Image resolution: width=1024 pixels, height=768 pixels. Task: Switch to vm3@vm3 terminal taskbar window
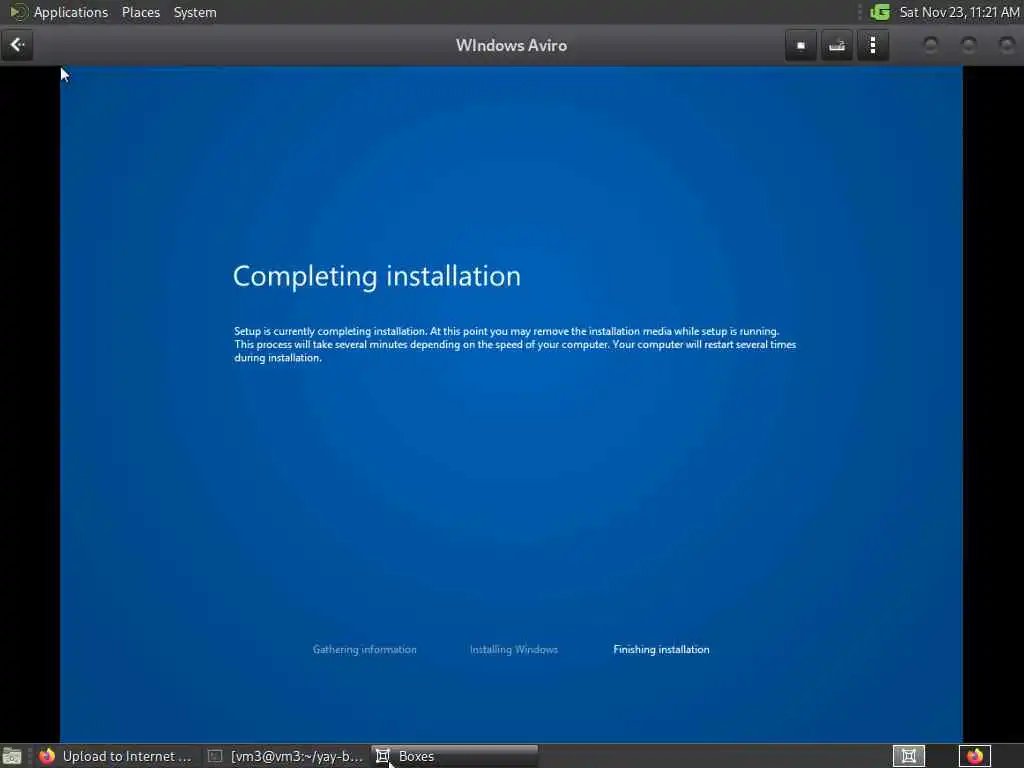point(285,756)
